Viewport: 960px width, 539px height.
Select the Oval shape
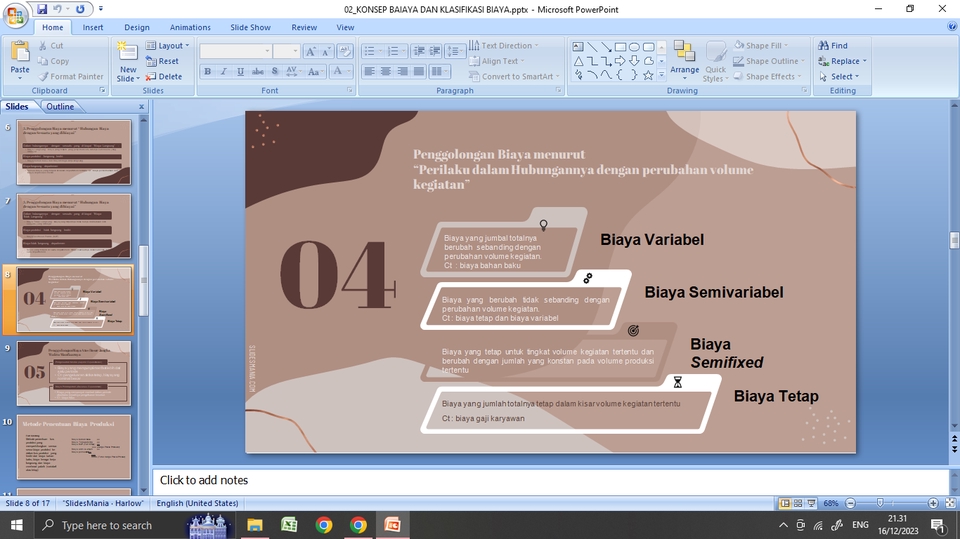tap(634, 47)
